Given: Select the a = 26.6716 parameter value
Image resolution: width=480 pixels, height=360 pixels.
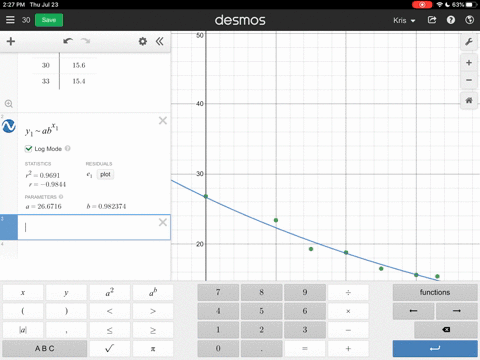Looking at the screenshot, I should point(44,207).
